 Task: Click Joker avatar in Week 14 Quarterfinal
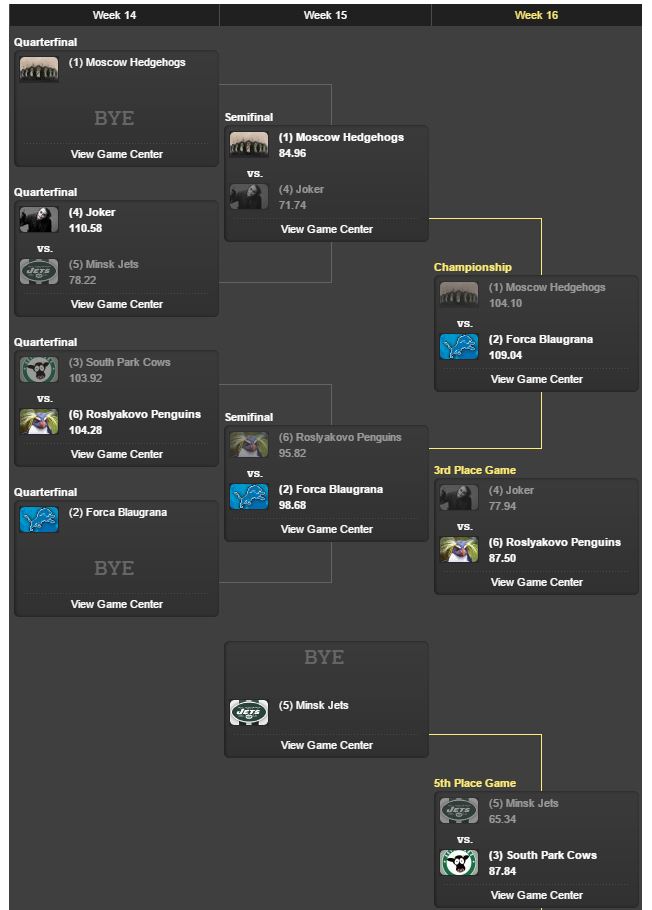(39, 219)
